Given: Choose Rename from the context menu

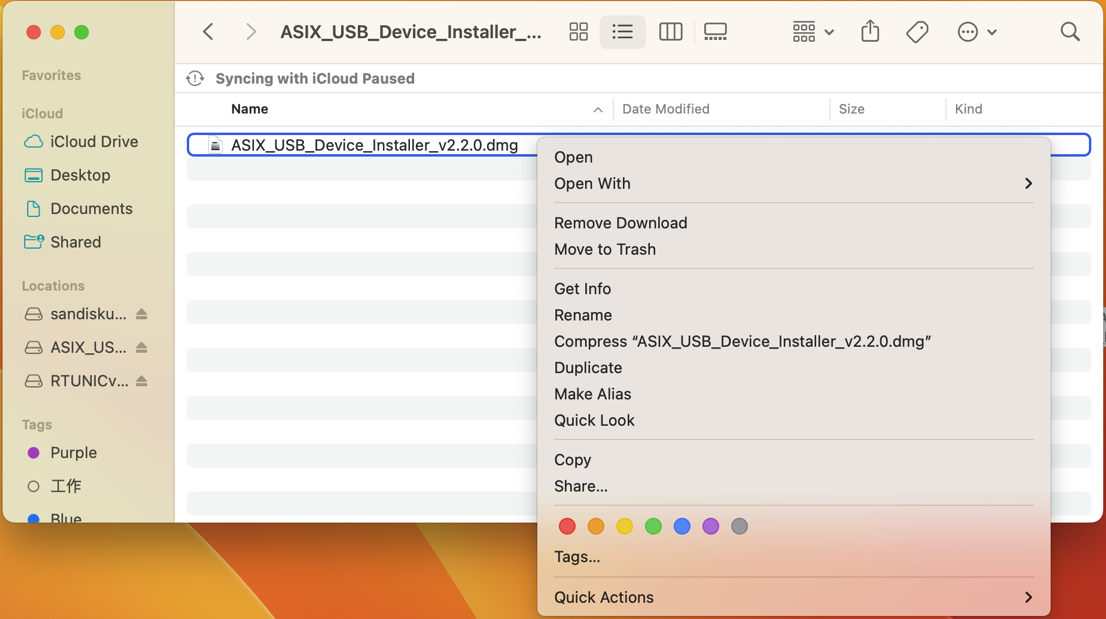Looking at the screenshot, I should coord(794,315).
